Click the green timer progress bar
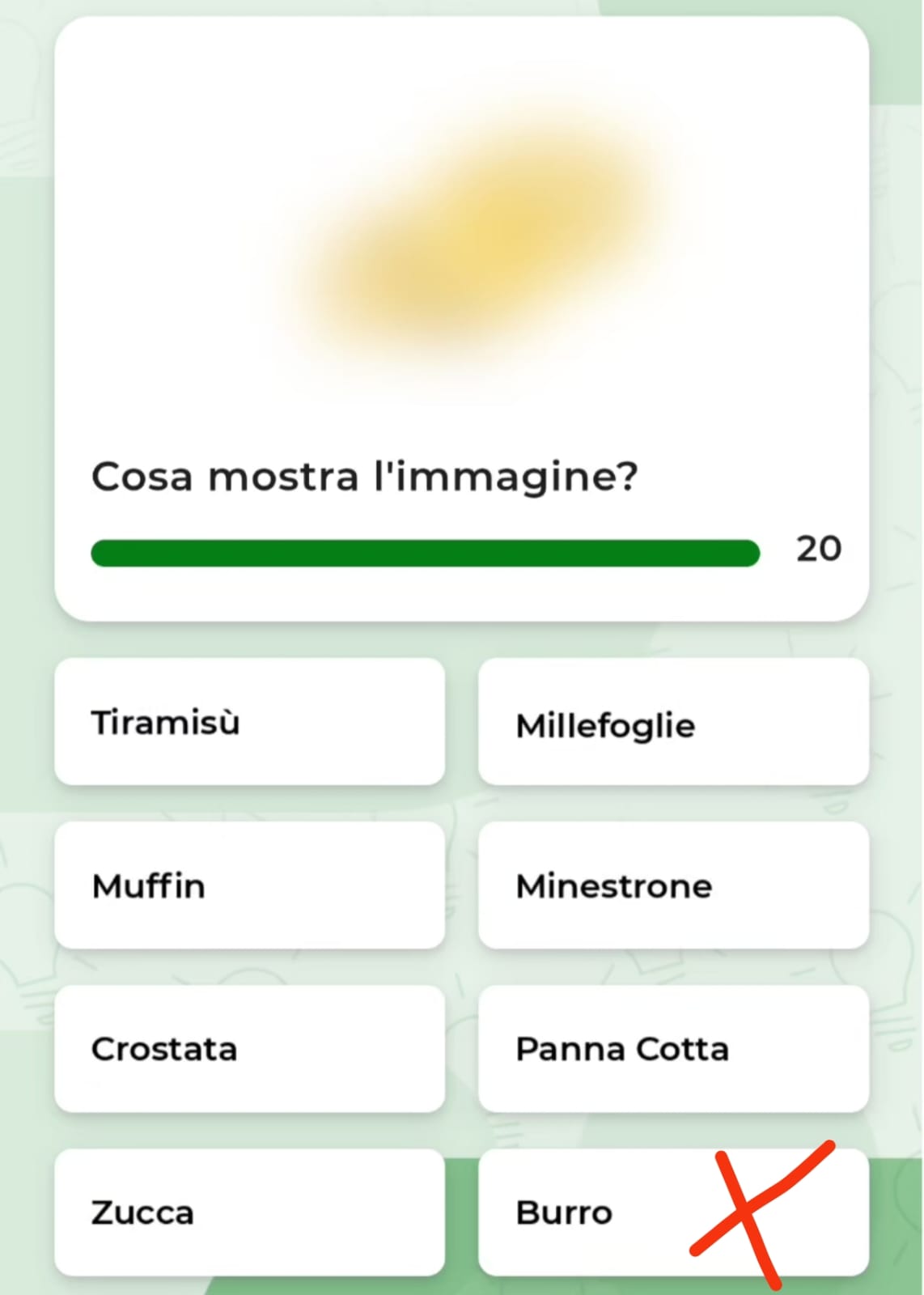Viewport: 924px width, 1295px height. click(x=425, y=554)
